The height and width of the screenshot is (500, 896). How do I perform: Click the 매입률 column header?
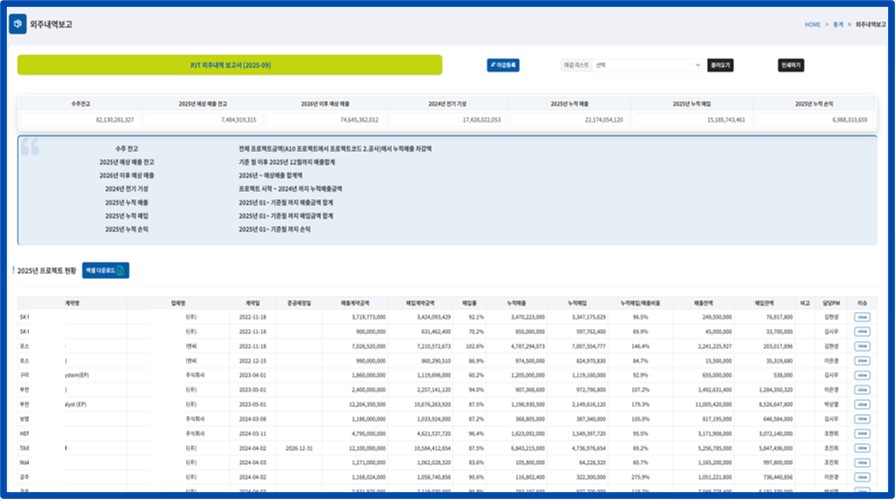468,300
